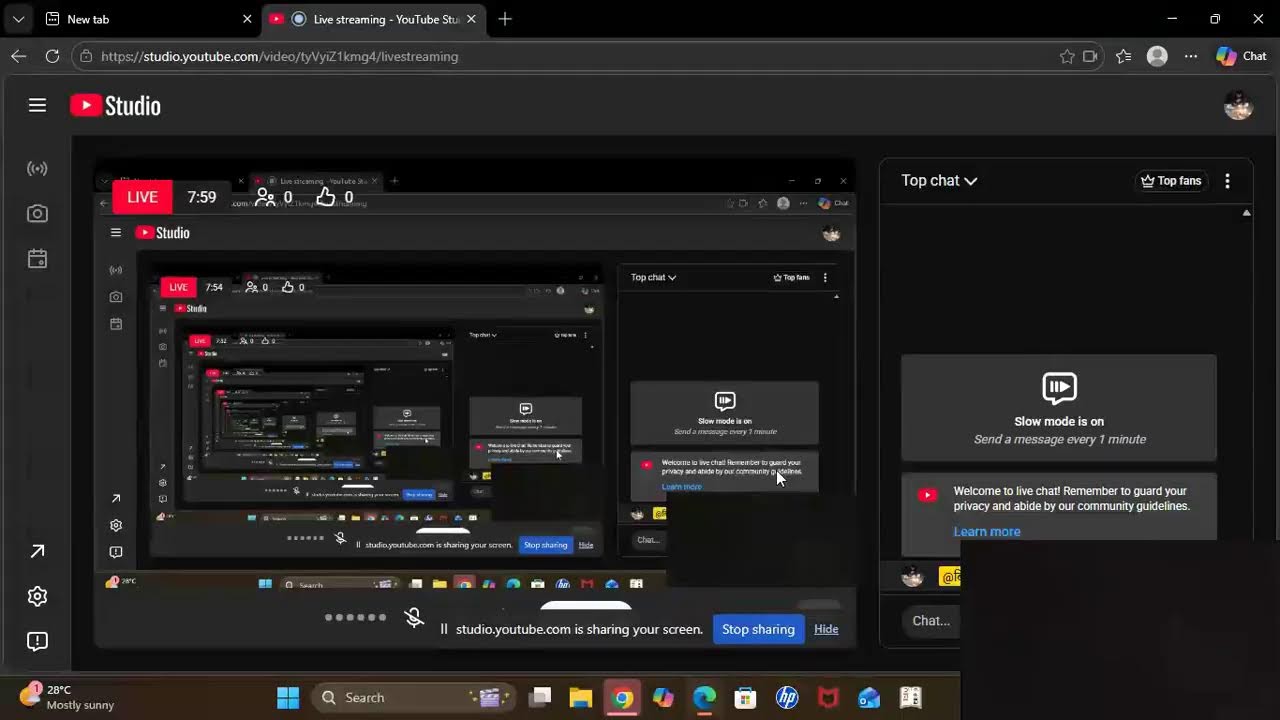Open the HP app from taskbar
Screen dimensions: 1280x720
787,697
